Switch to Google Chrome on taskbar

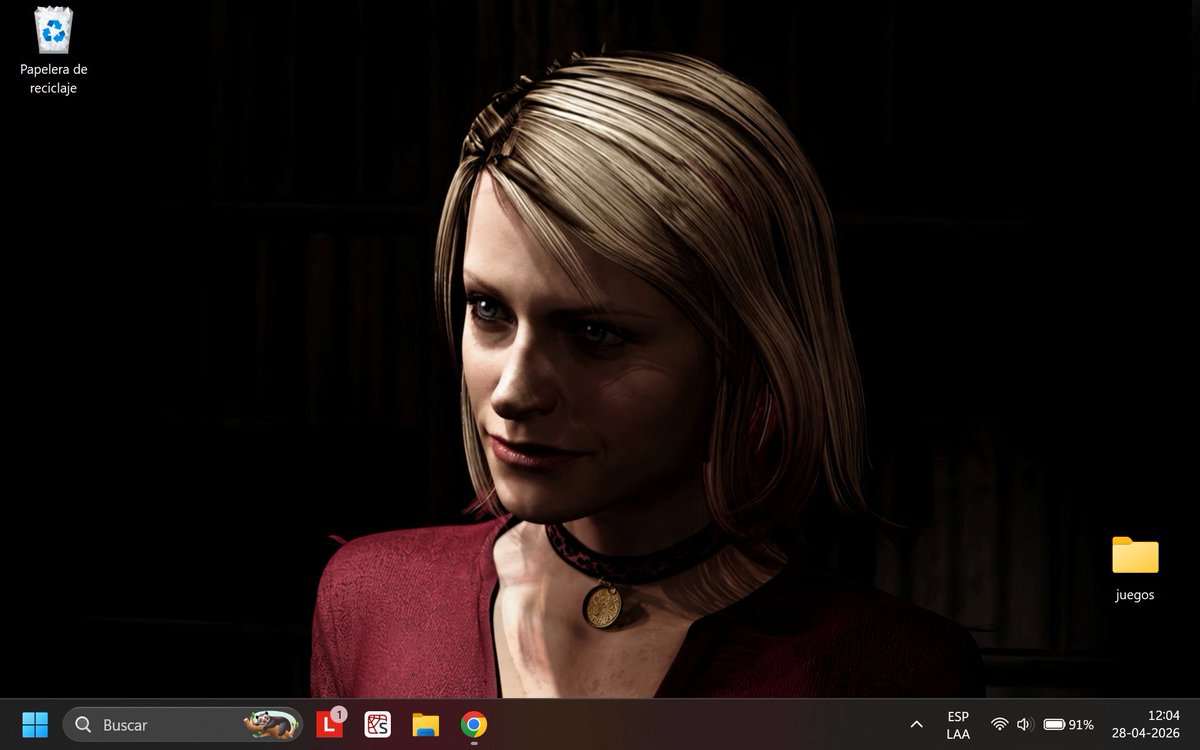474,725
